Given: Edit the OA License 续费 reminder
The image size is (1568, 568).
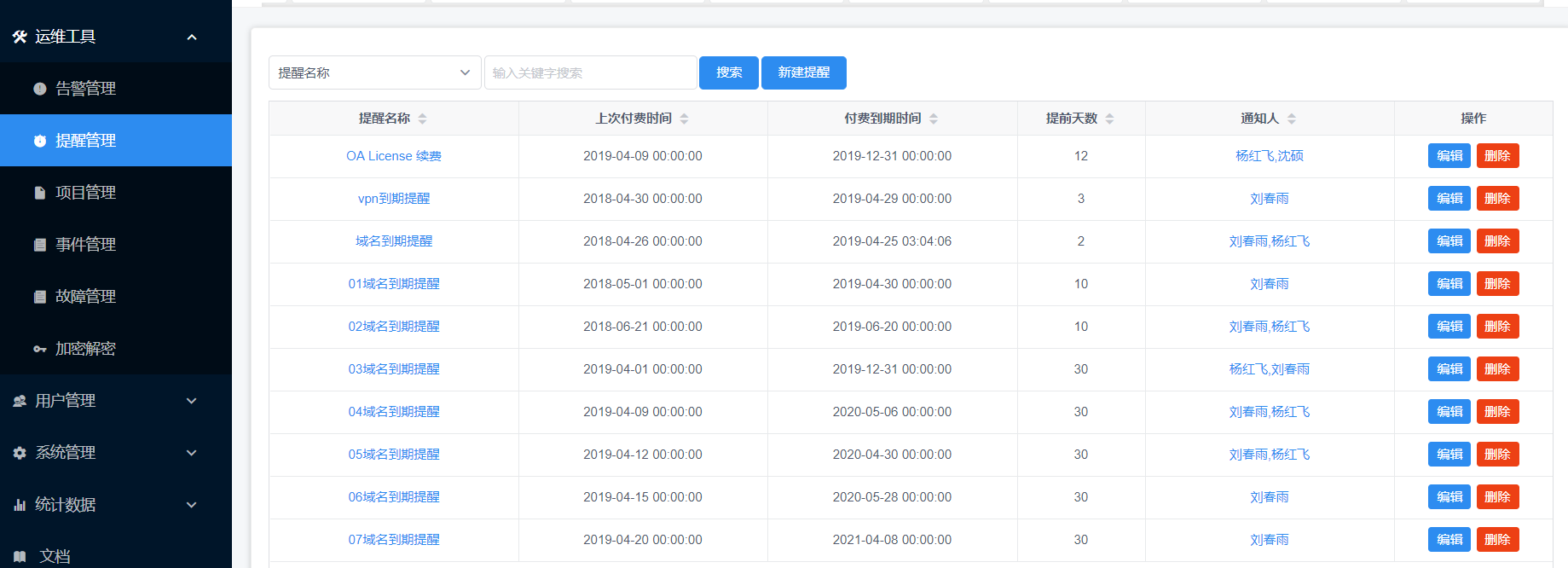Looking at the screenshot, I should coord(1449,156).
